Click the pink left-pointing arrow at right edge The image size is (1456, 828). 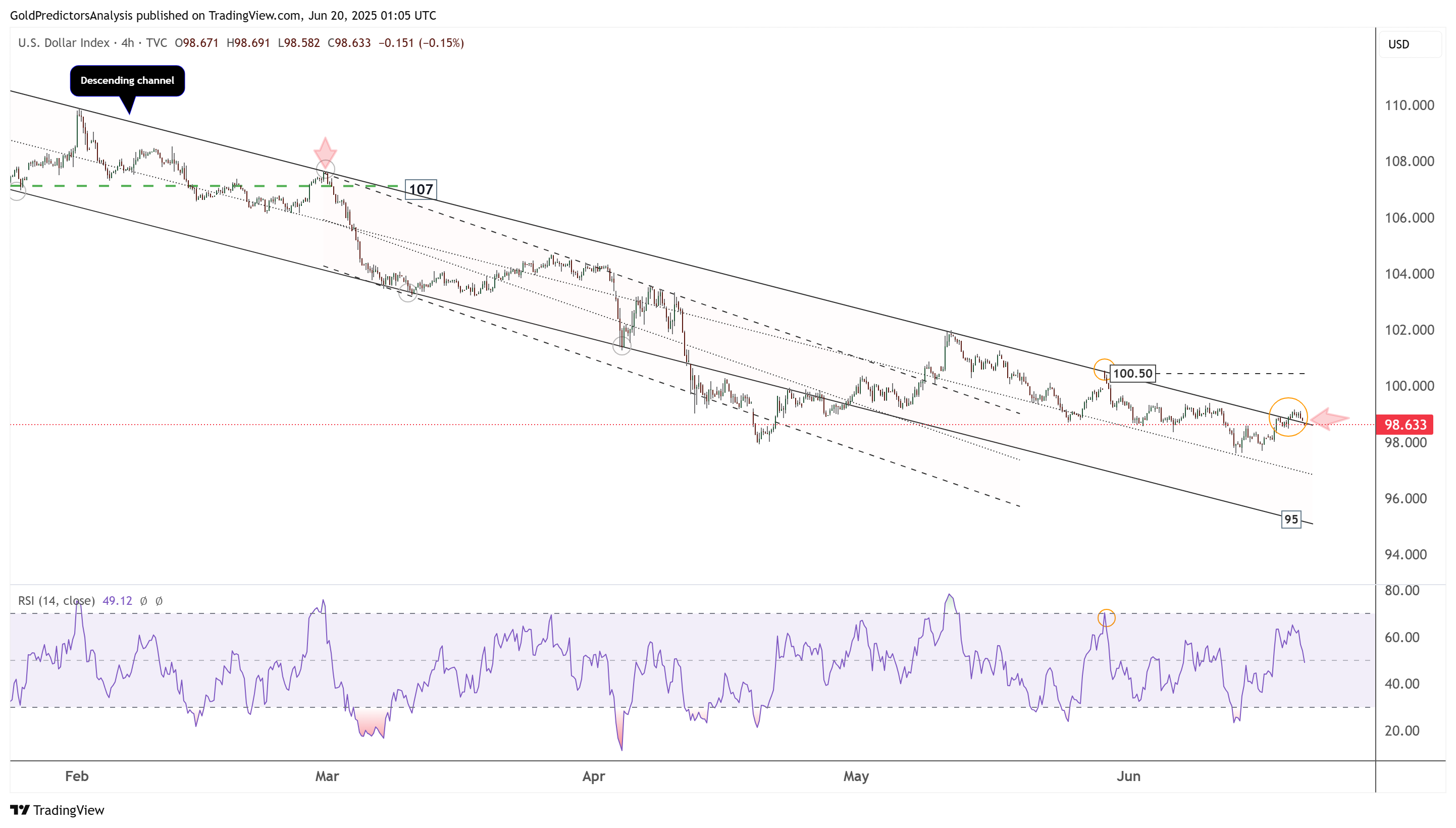click(x=1329, y=419)
